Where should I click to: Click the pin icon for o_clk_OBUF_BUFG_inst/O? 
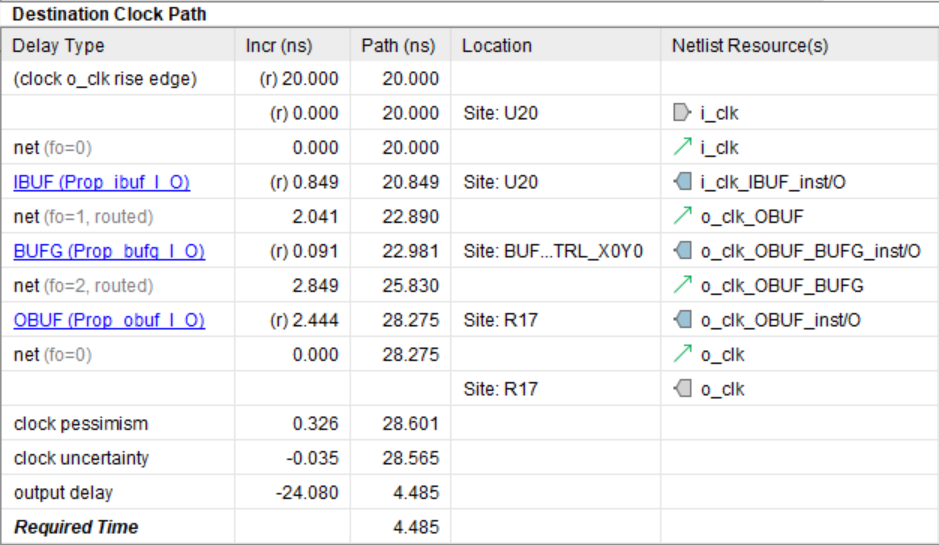(x=682, y=251)
